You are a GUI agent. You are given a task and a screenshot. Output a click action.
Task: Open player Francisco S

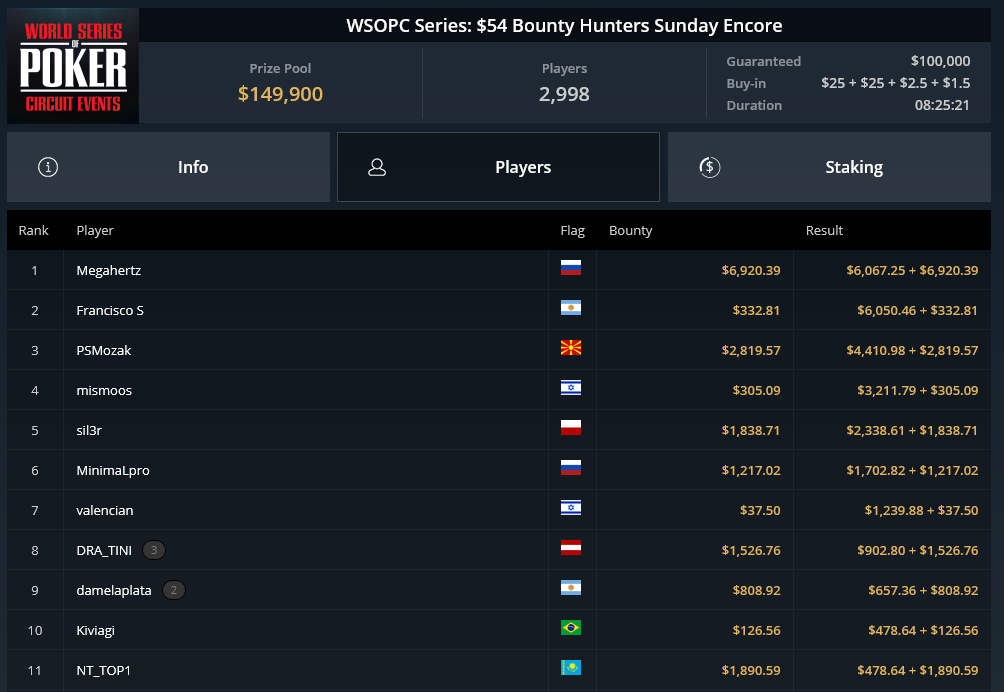click(110, 310)
